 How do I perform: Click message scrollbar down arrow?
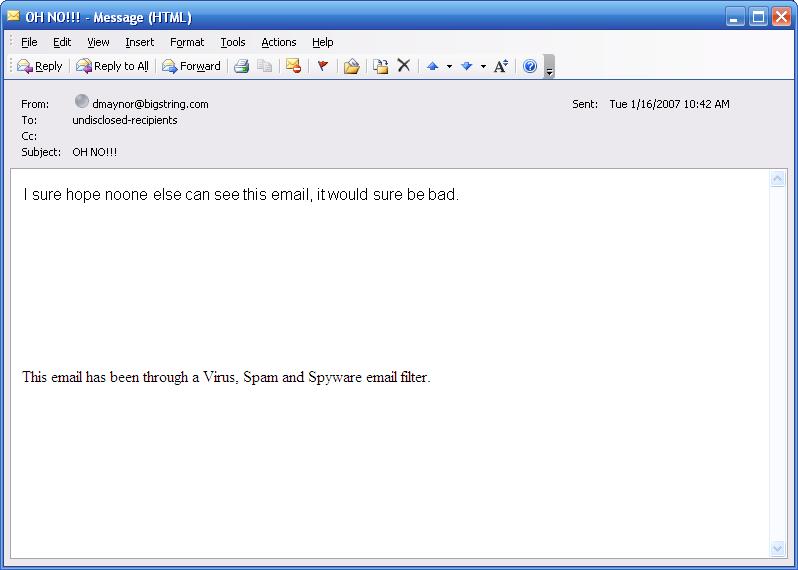tap(778, 549)
